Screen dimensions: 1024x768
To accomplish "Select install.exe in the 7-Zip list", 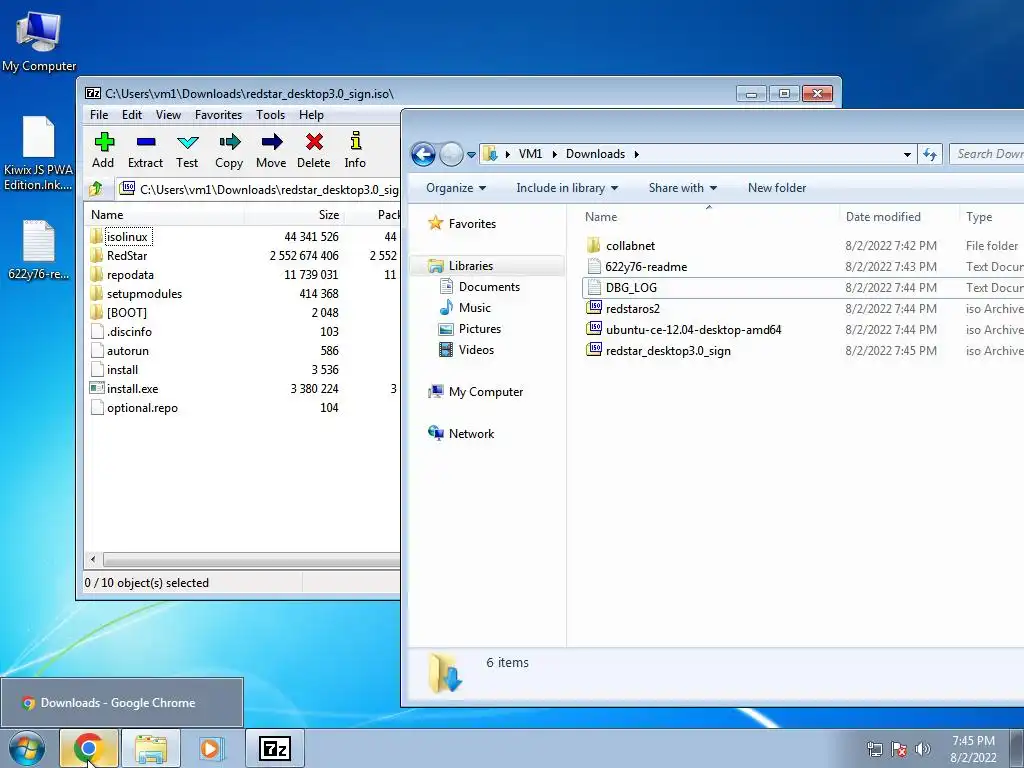I will coord(133,389).
